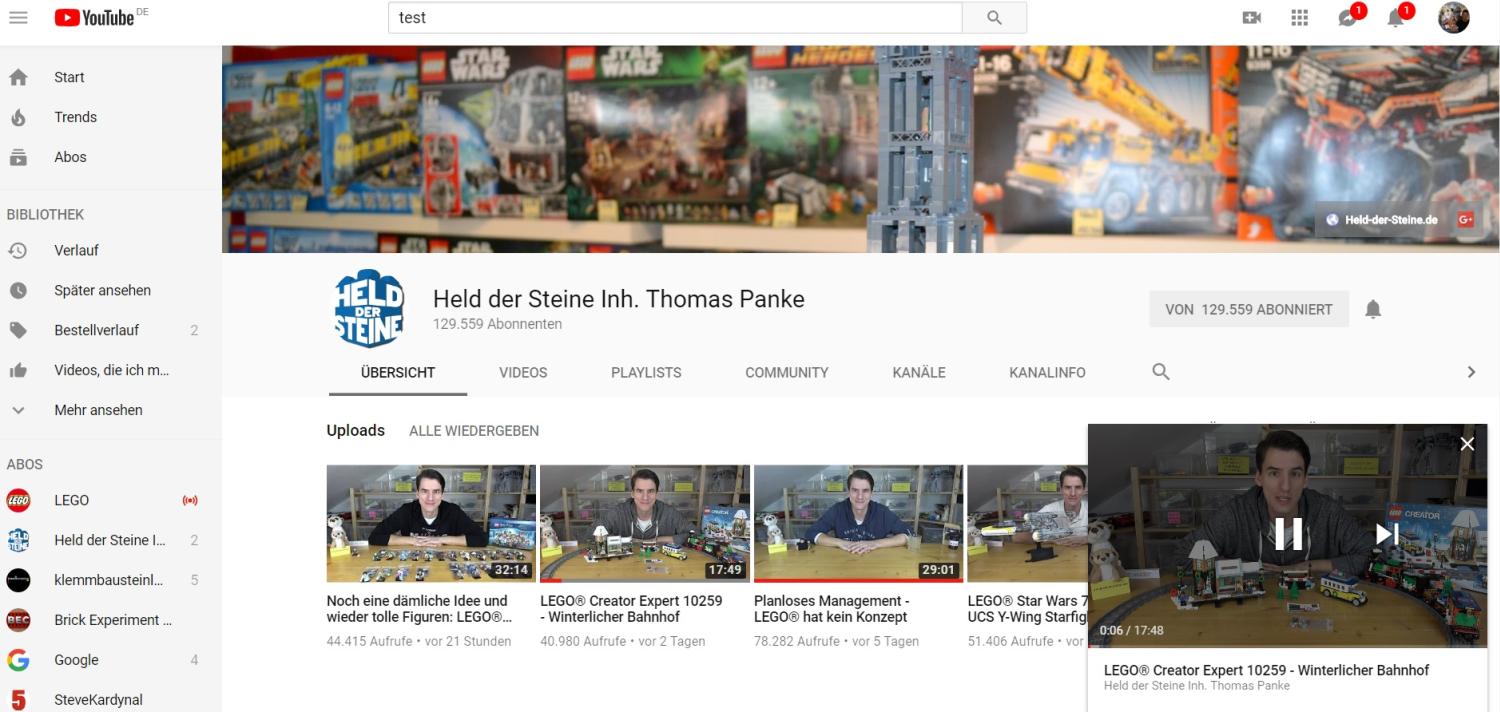Expand Mehr ansehen in sidebar
Image resolution: width=1500 pixels, height=712 pixels.
click(98, 410)
